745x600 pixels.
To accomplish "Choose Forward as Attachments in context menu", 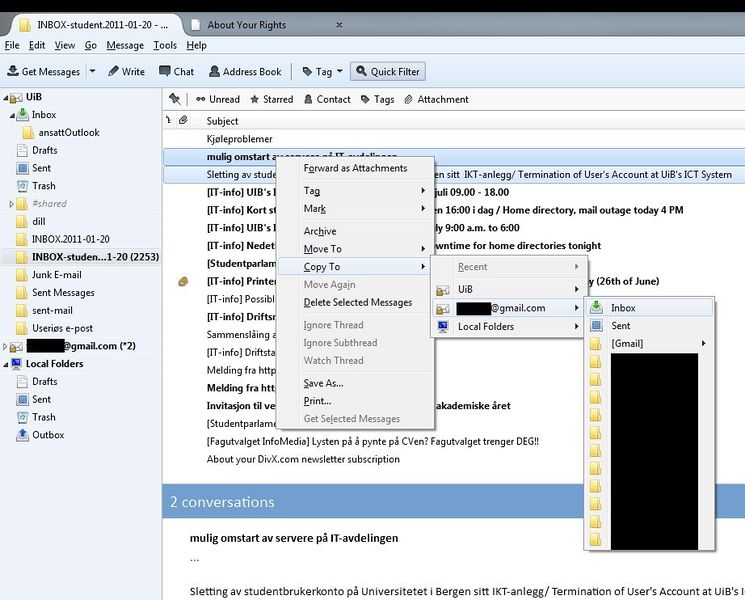I will pos(355,168).
